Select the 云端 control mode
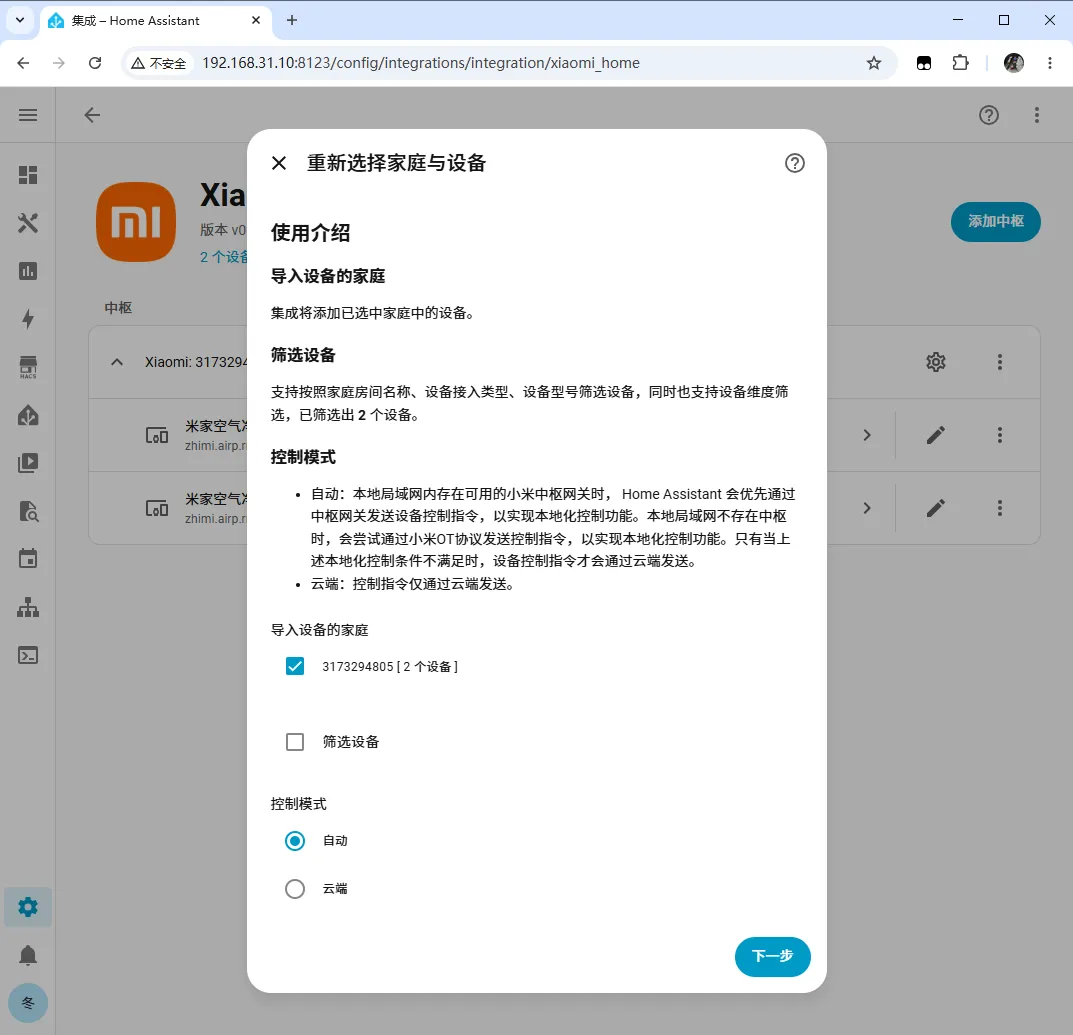This screenshot has width=1073, height=1035. (295, 889)
